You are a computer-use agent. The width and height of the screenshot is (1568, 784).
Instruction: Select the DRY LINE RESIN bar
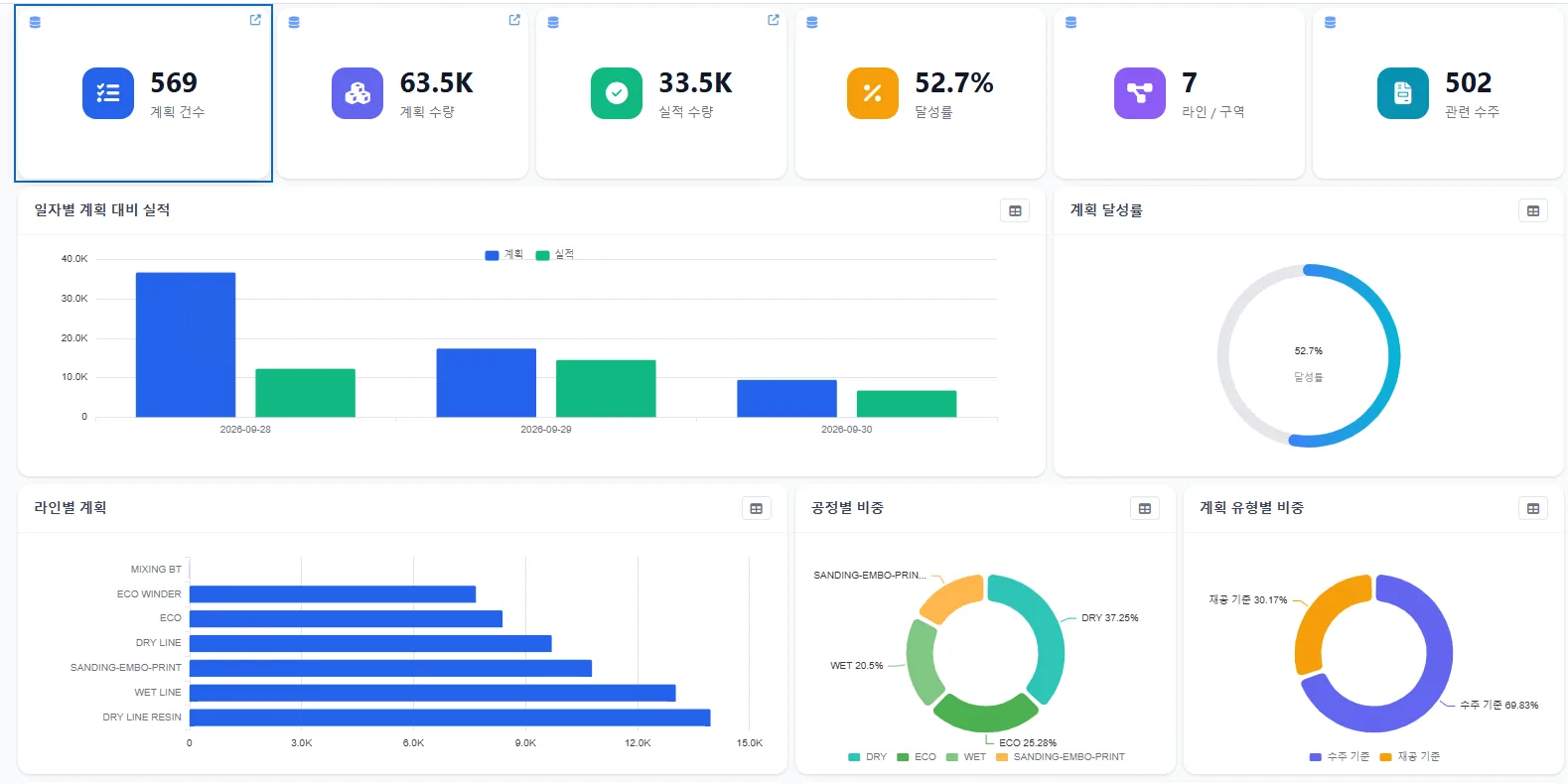pyautogui.click(x=450, y=718)
